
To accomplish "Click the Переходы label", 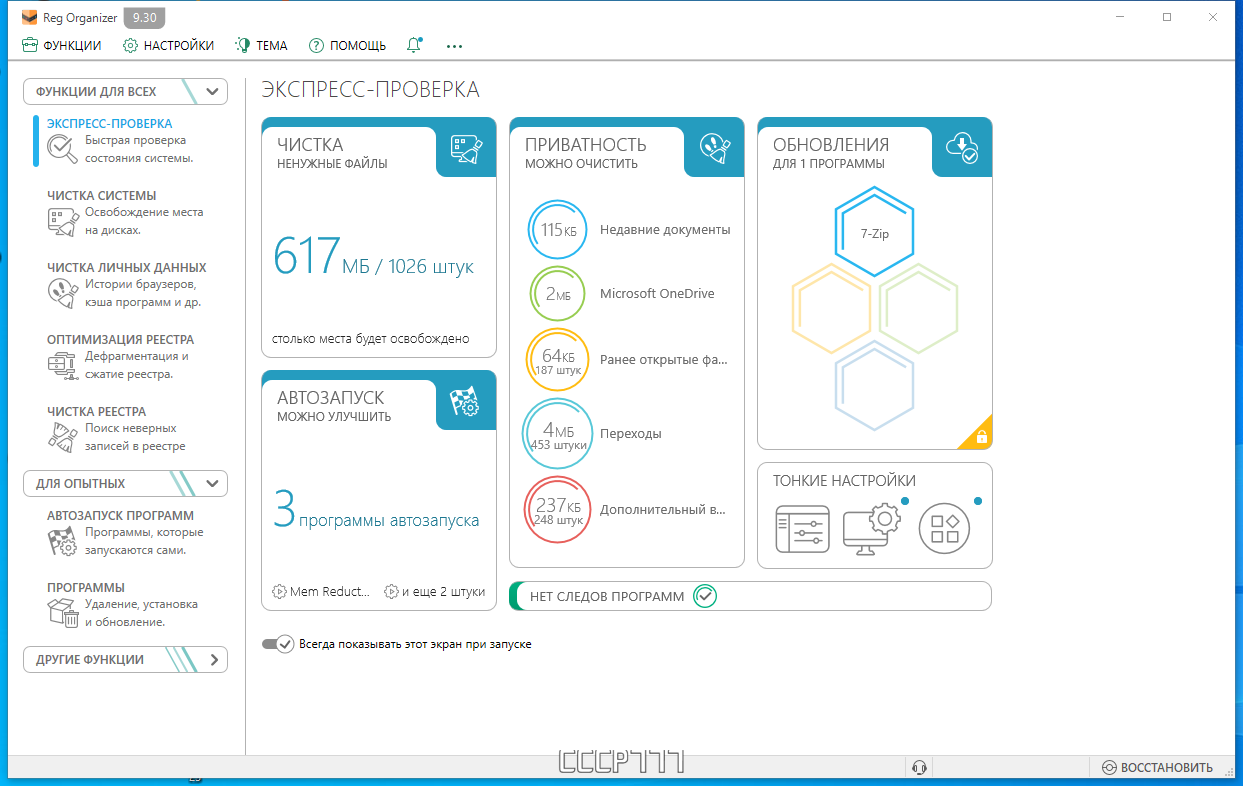I will point(631,434).
